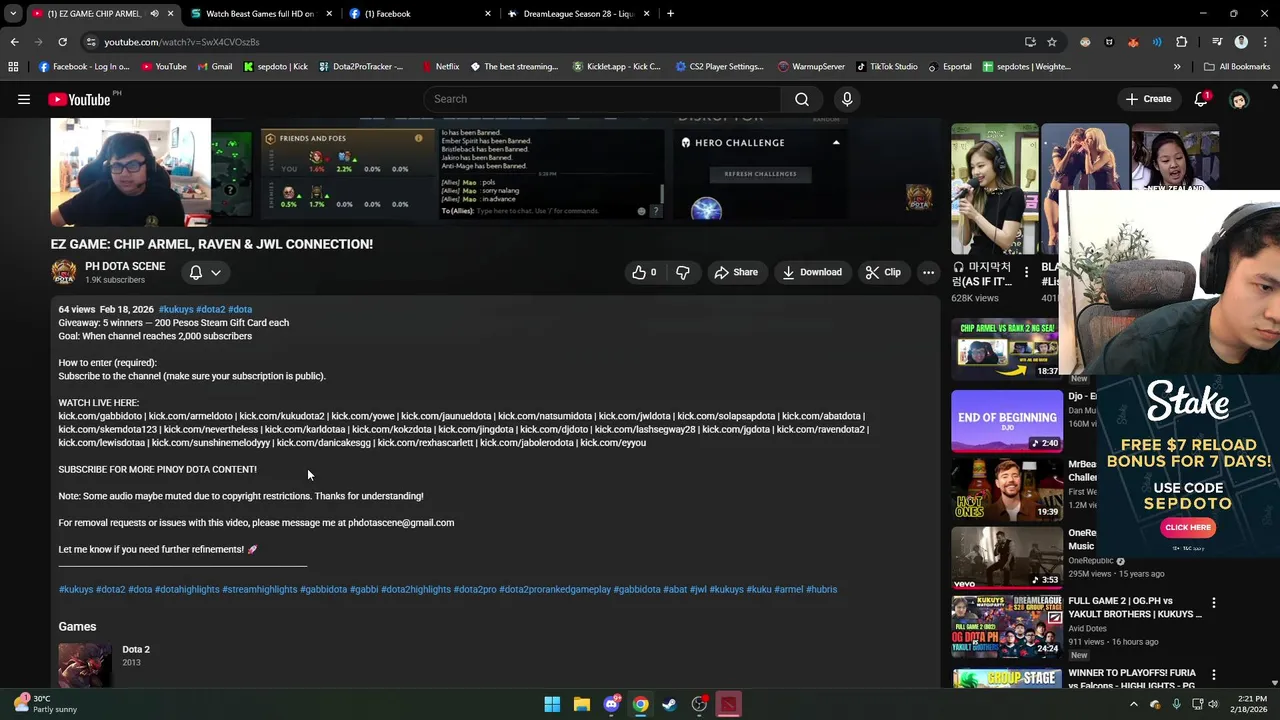Screen dimensions: 1280x720
Task: Activate voice search microphone
Action: (847, 99)
